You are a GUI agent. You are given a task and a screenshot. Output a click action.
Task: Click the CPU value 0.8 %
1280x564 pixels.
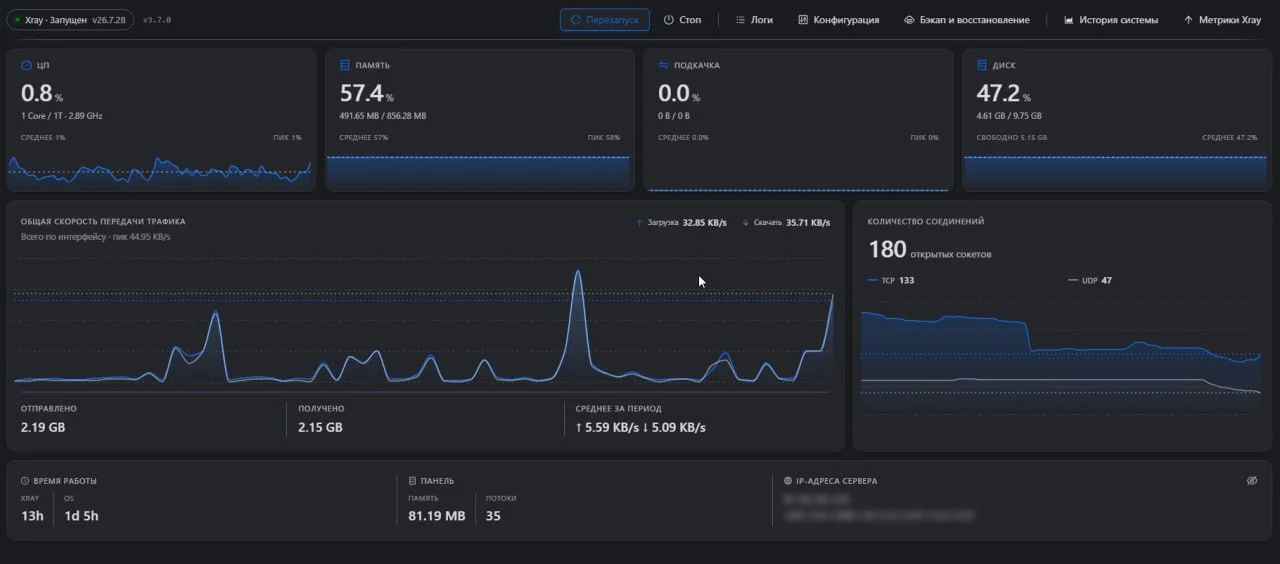point(42,94)
